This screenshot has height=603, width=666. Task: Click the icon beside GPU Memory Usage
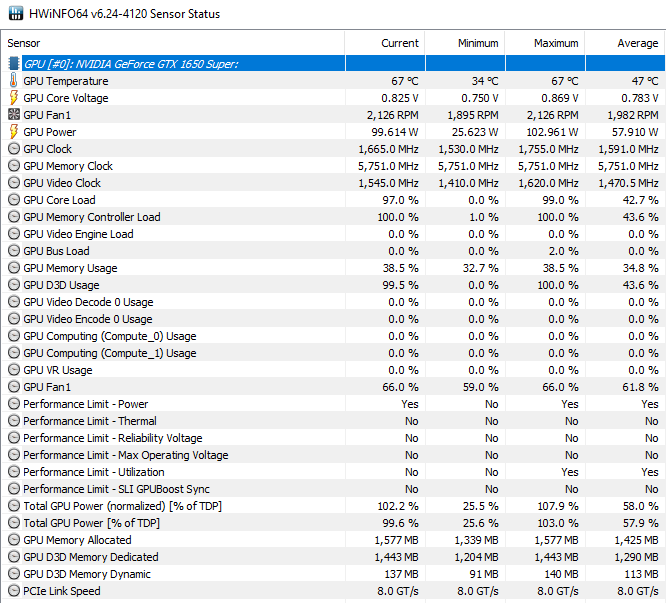pos(14,268)
